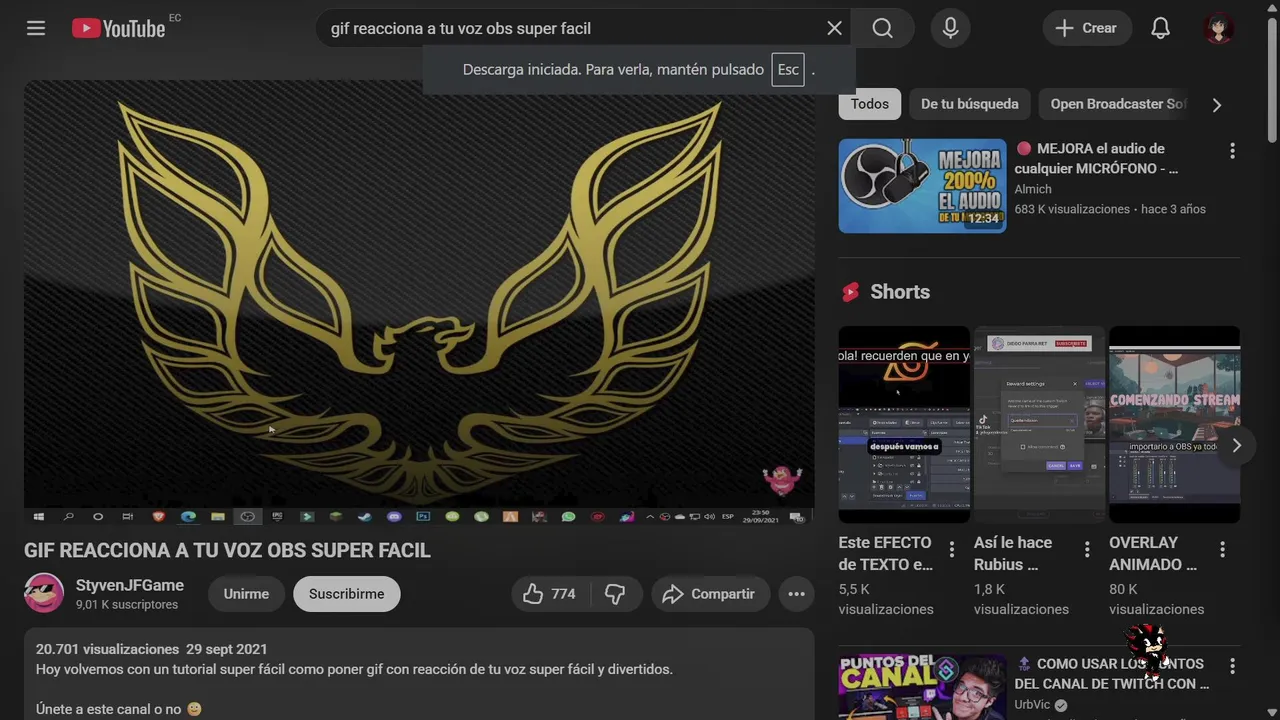
Task: Click Este EFECTO de TEXTO short title
Action: click(886, 553)
